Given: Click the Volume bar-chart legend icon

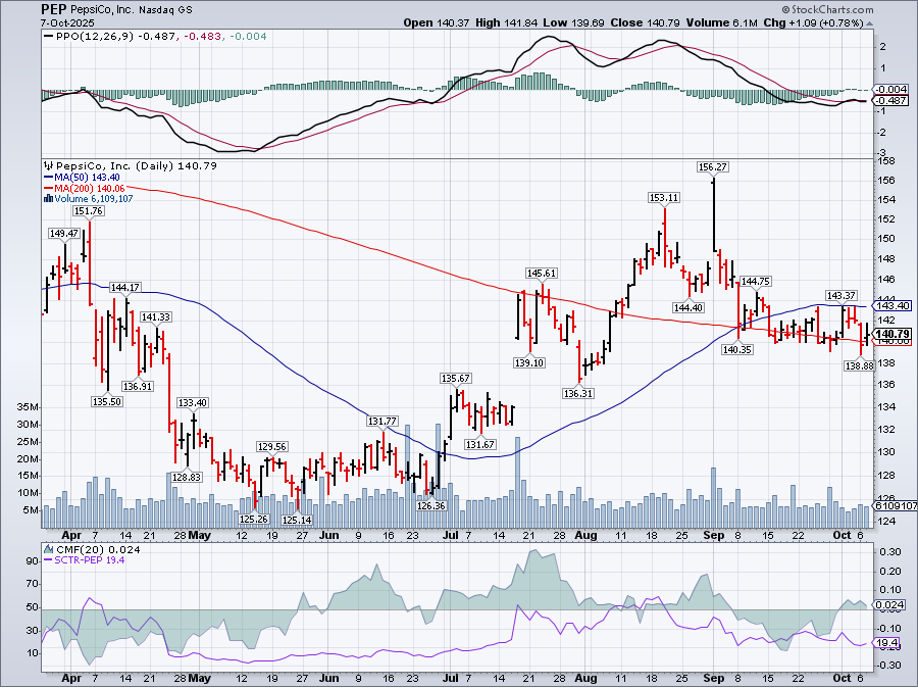Looking at the screenshot, I should (x=46, y=199).
